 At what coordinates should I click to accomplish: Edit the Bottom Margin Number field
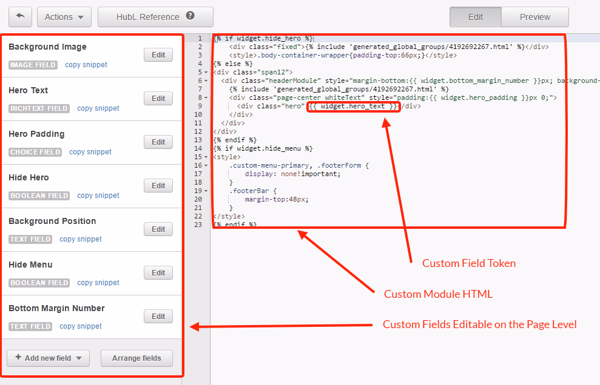(x=158, y=316)
